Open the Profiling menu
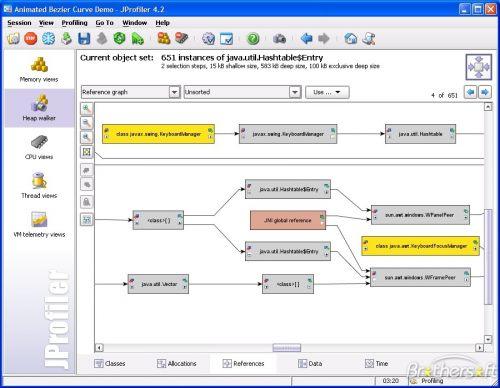The height and width of the screenshot is (388, 500). [x=74, y=23]
